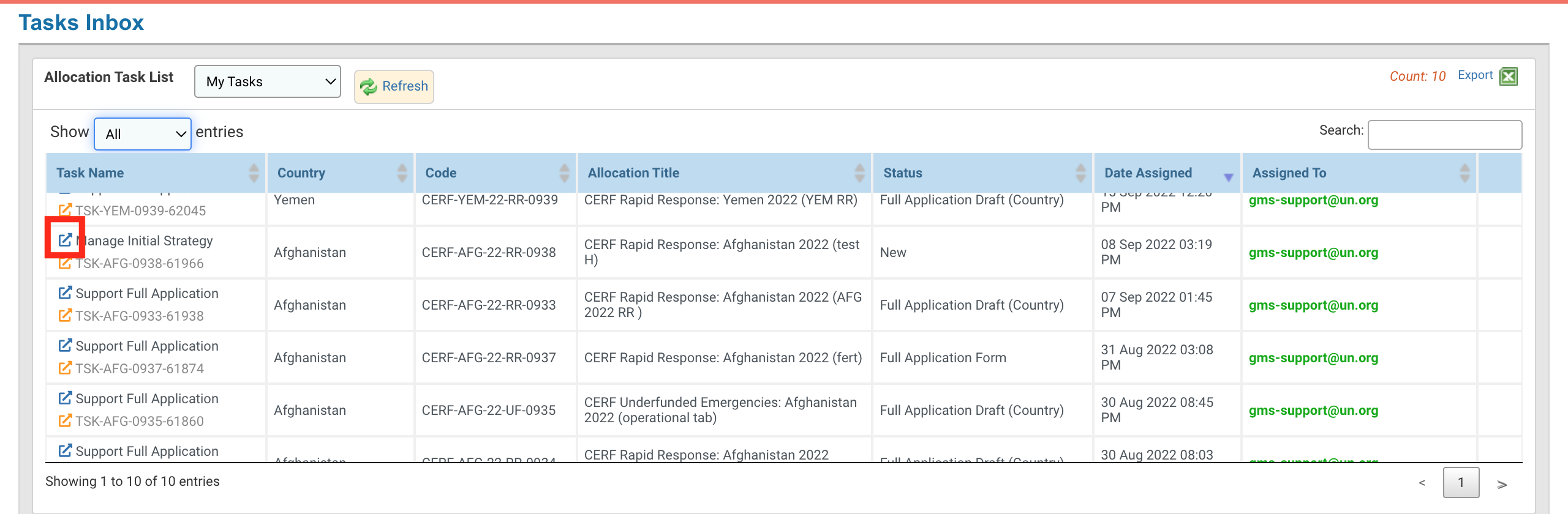Viewport: 1568px width, 514px height.
Task: Click title CERF Rapid Response: Afghanistan 2022 (fert)
Action: click(723, 358)
